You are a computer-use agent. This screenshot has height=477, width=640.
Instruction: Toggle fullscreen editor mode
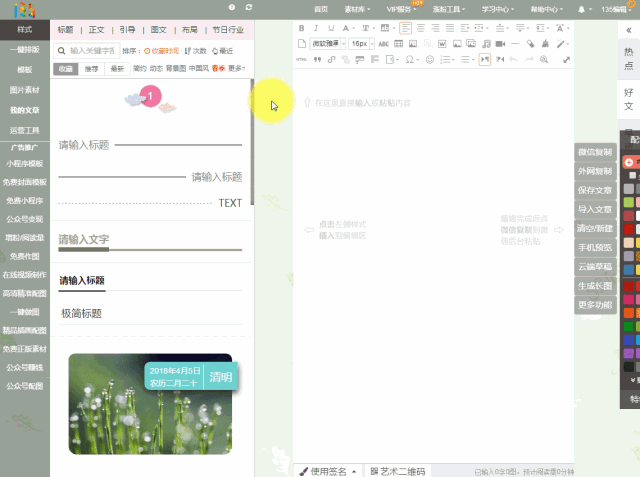point(567,60)
